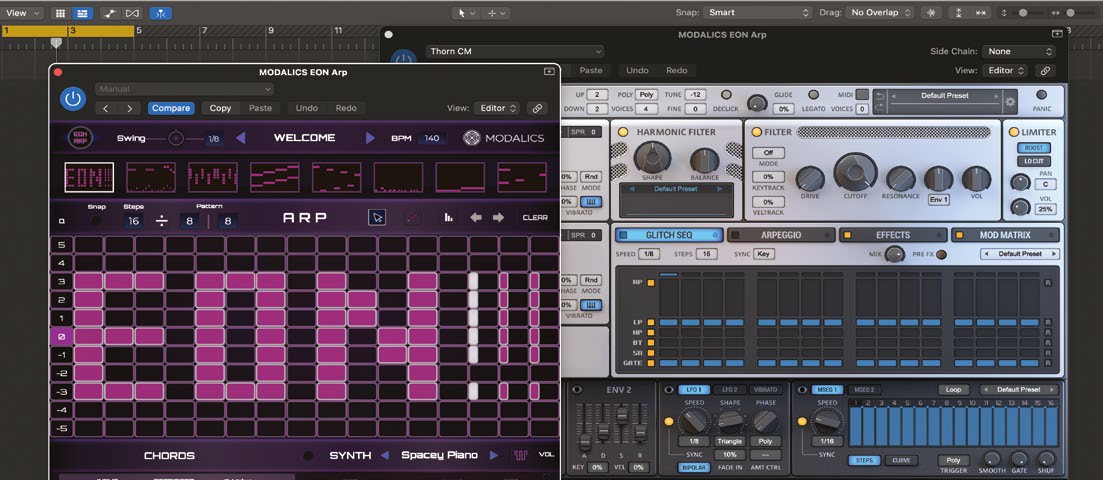The image size is (1103, 480).
Task: Toggle the GATE row enable in Glitch Seq
Action: [x=651, y=363]
